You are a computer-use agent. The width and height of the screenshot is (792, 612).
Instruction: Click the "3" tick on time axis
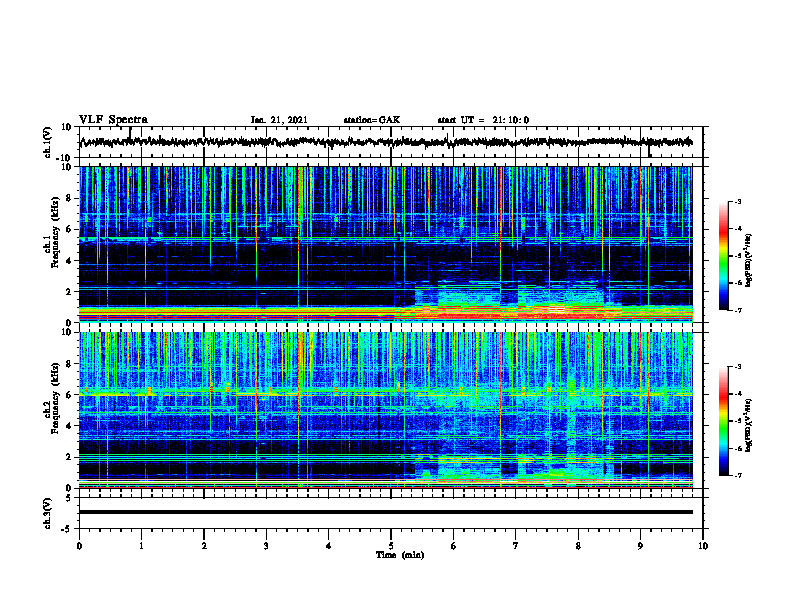[266, 546]
